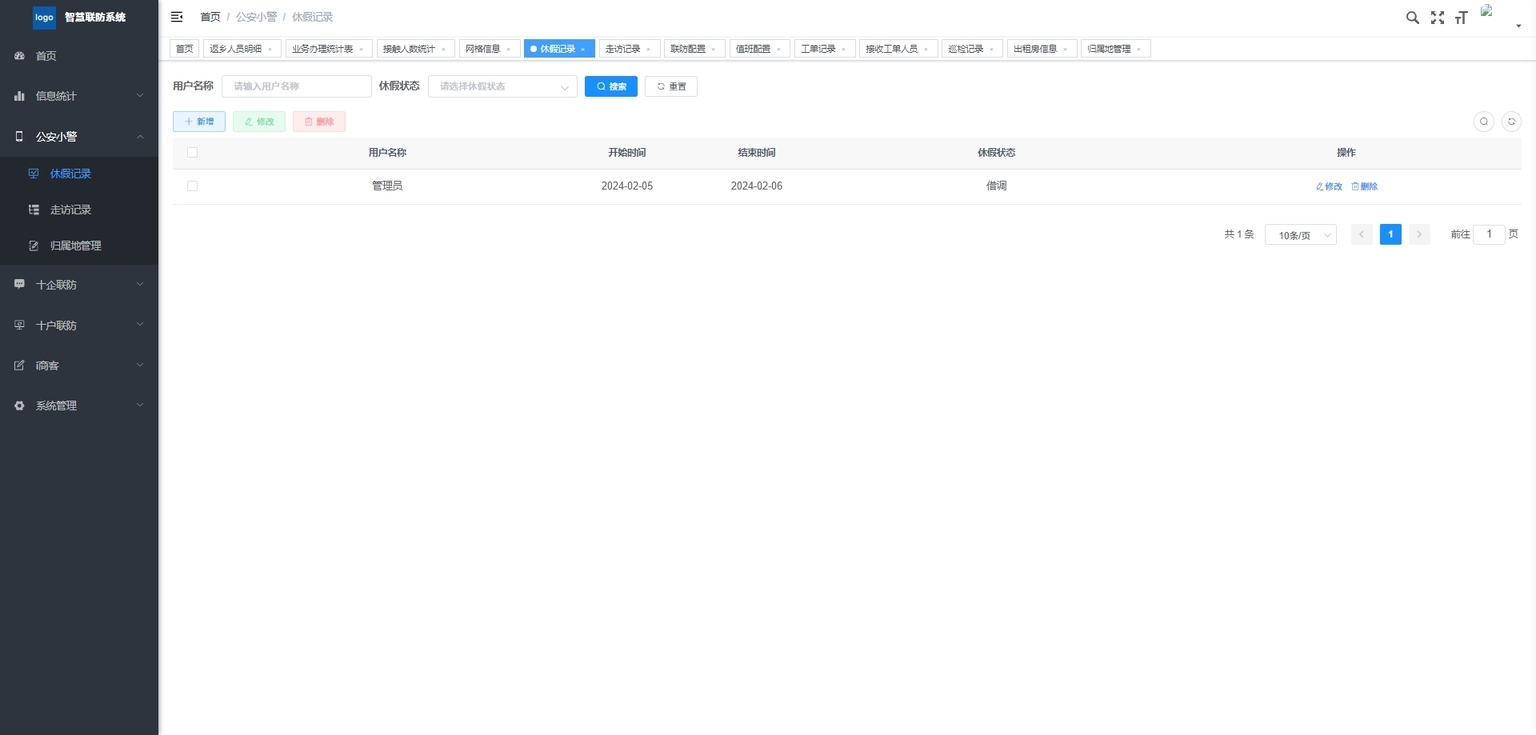Screen dimensions: 1536x735
Task: Open the top-right search magnifier icon
Action: pos(1412,17)
